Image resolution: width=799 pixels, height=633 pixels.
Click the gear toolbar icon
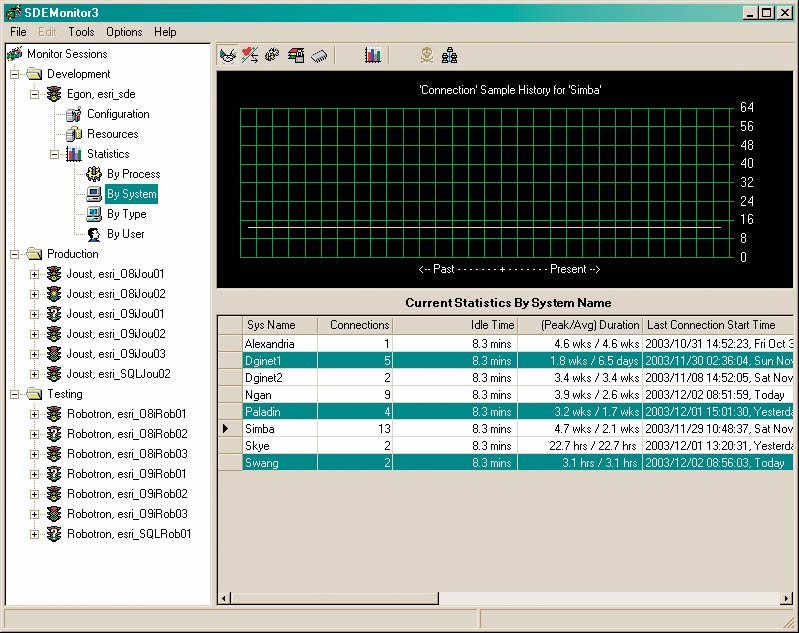[272, 56]
